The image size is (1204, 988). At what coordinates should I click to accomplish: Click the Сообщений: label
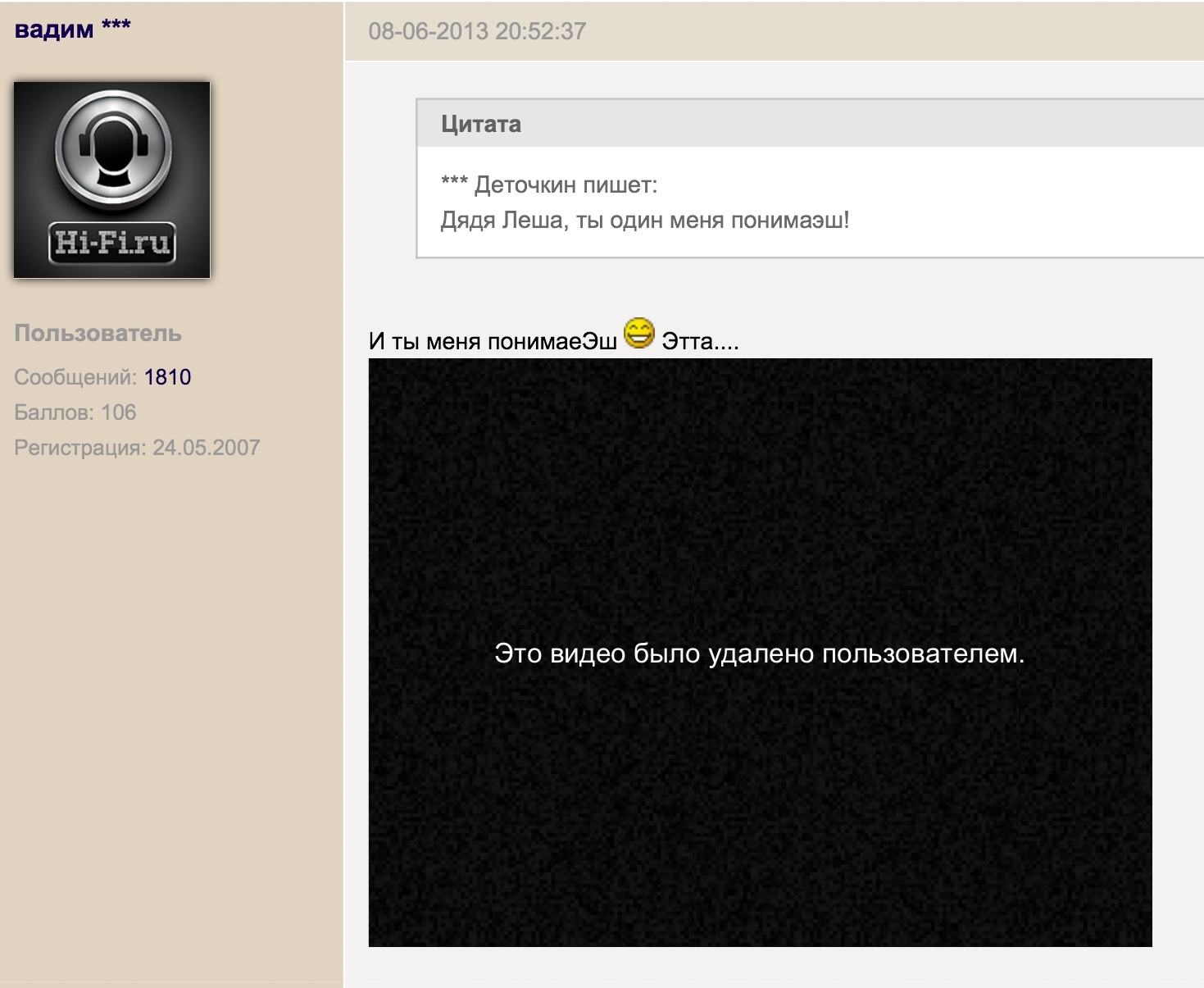[x=75, y=377]
